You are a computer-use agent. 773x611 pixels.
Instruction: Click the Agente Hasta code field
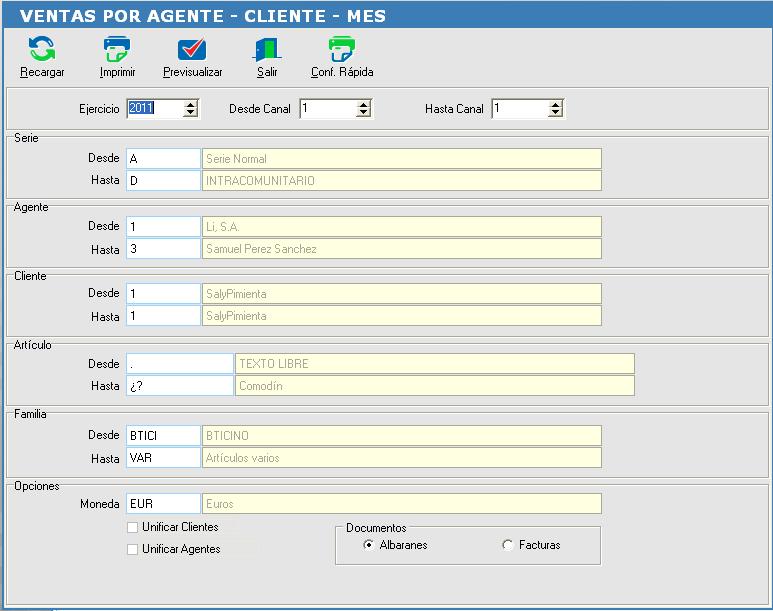(x=163, y=249)
